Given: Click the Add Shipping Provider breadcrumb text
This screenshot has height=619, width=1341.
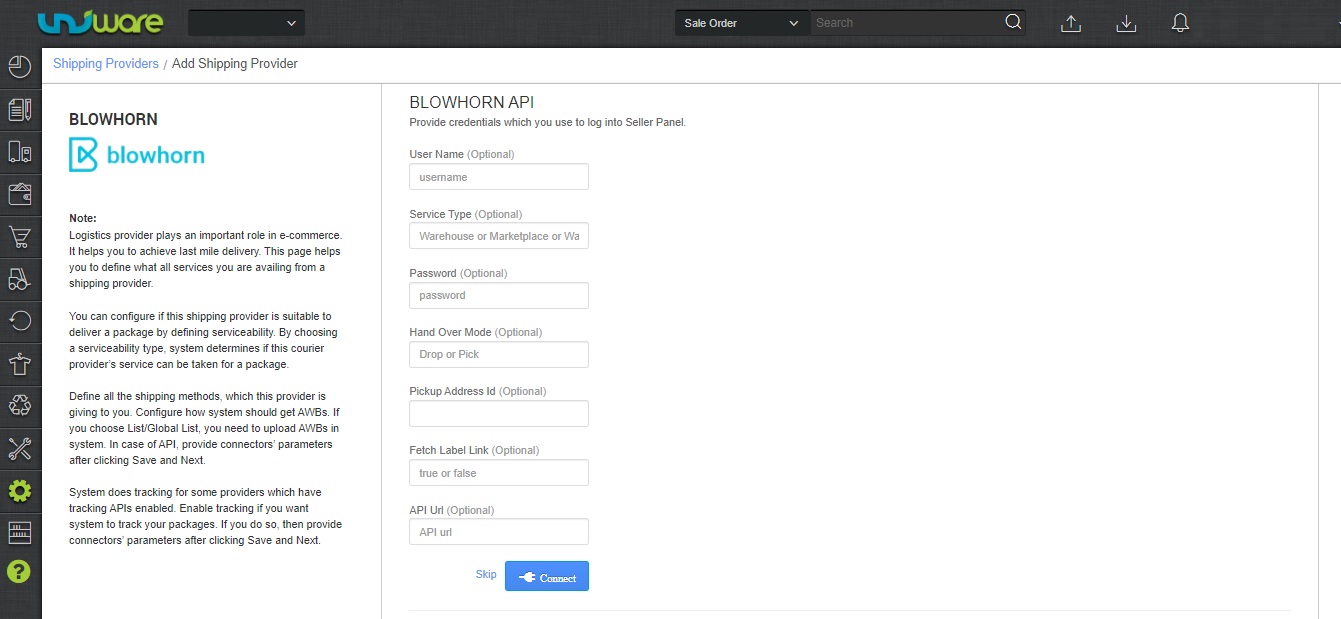Looking at the screenshot, I should [x=235, y=63].
